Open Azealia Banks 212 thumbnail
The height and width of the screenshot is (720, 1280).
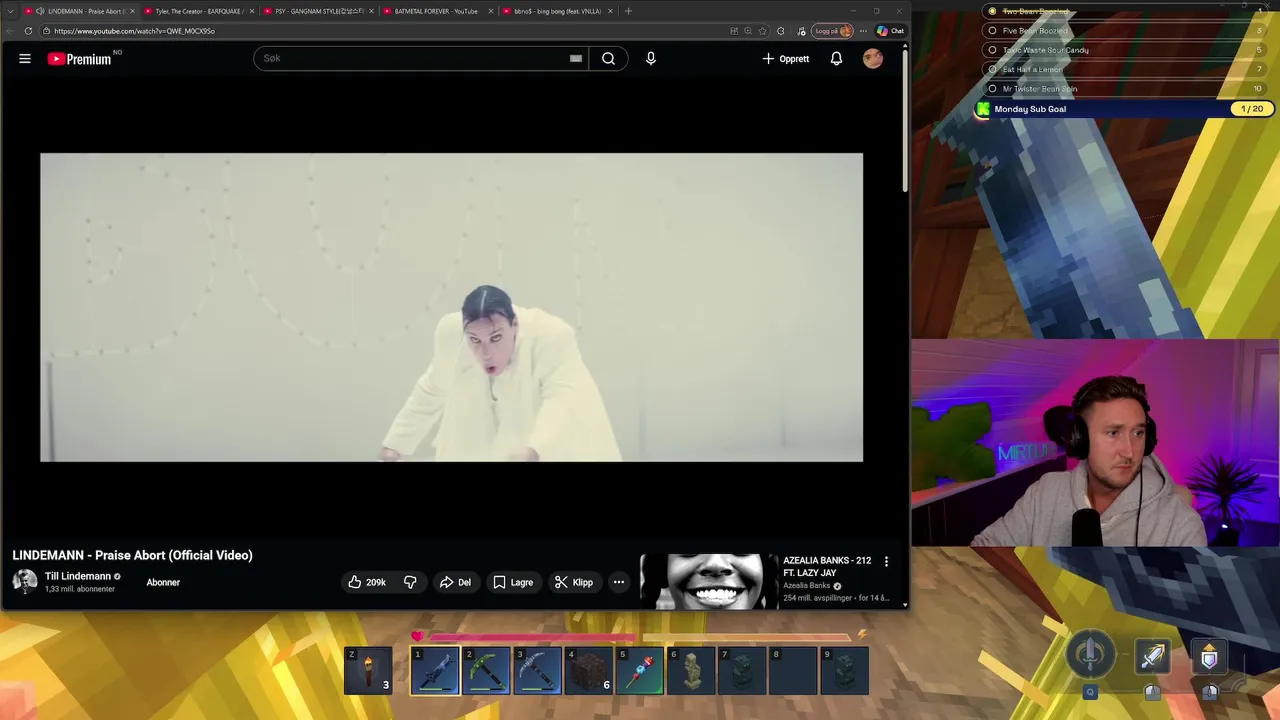[x=709, y=581]
